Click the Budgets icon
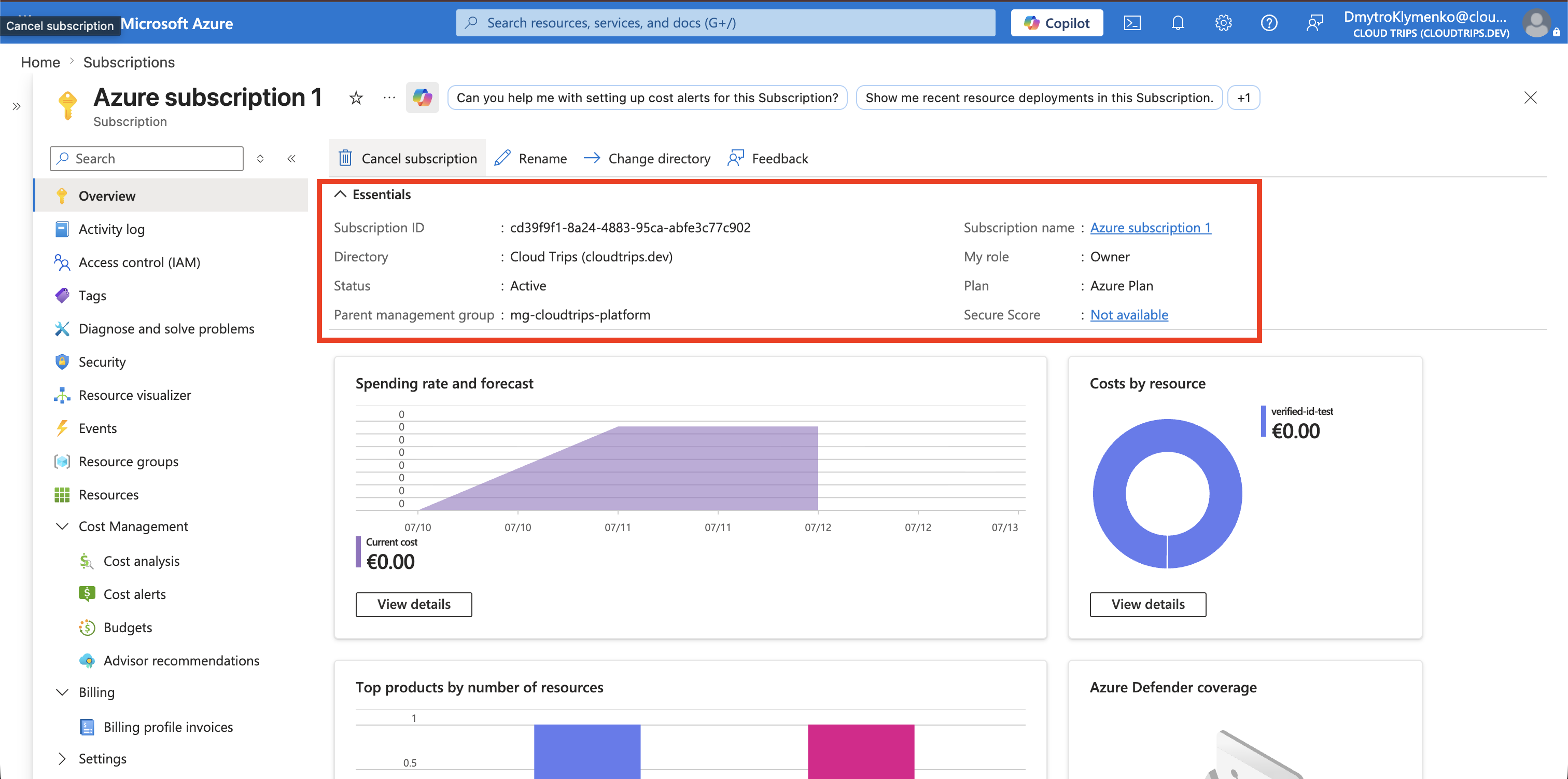This screenshot has width=1568, height=779. pyautogui.click(x=87, y=628)
